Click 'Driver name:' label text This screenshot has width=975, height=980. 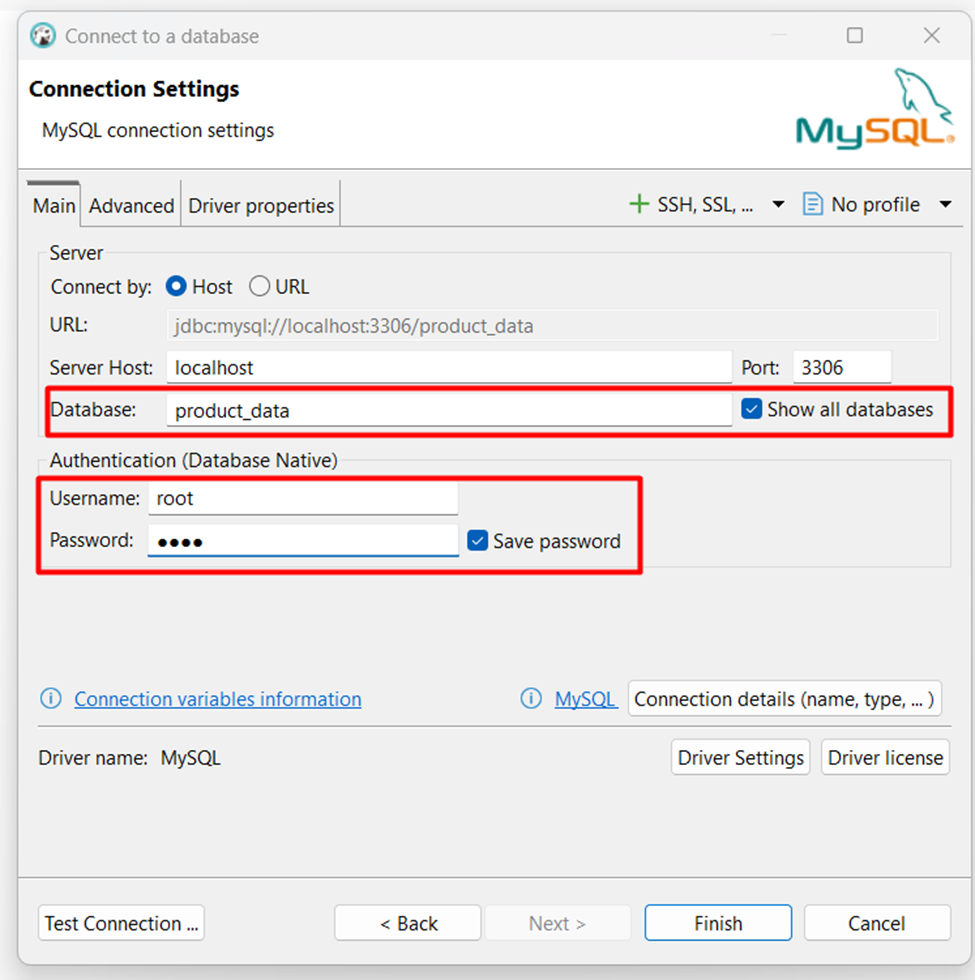[x=92, y=758]
